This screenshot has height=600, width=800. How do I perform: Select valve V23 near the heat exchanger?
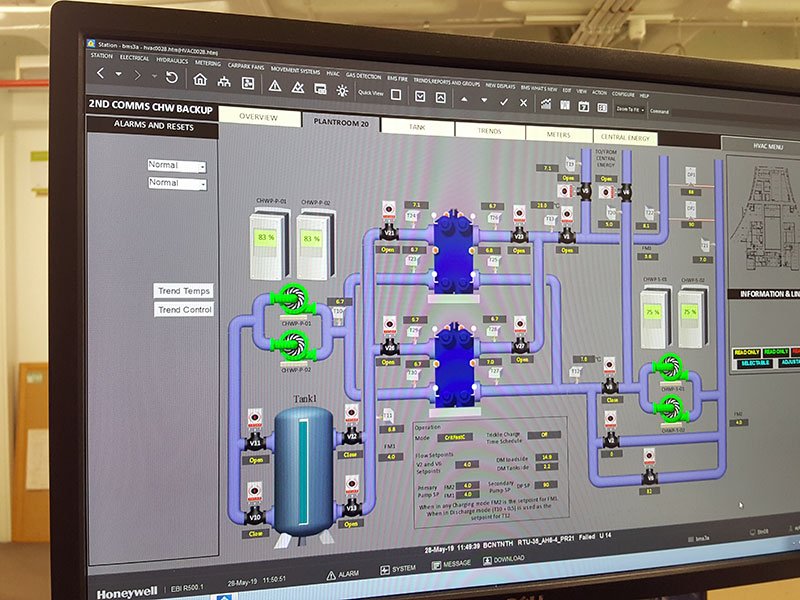(x=519, y=236)
